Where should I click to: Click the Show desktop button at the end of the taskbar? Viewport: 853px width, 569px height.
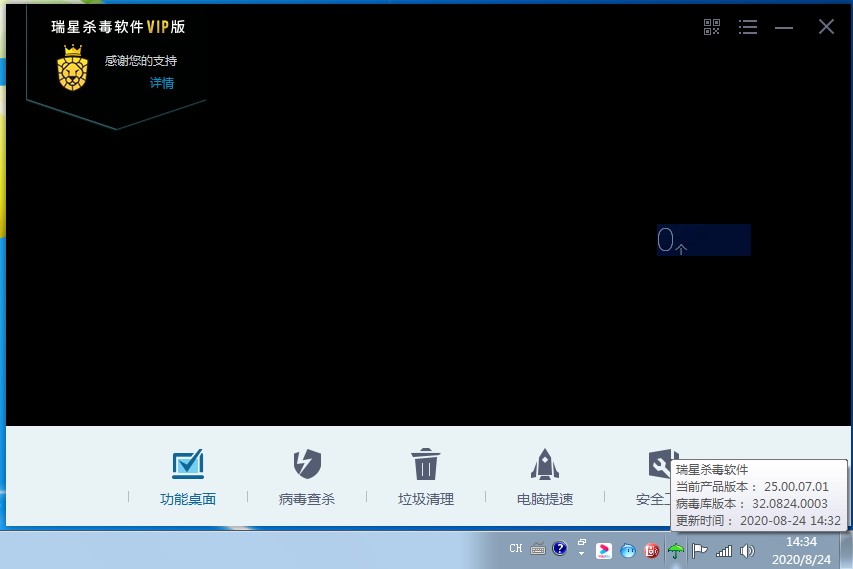(847, 551)
